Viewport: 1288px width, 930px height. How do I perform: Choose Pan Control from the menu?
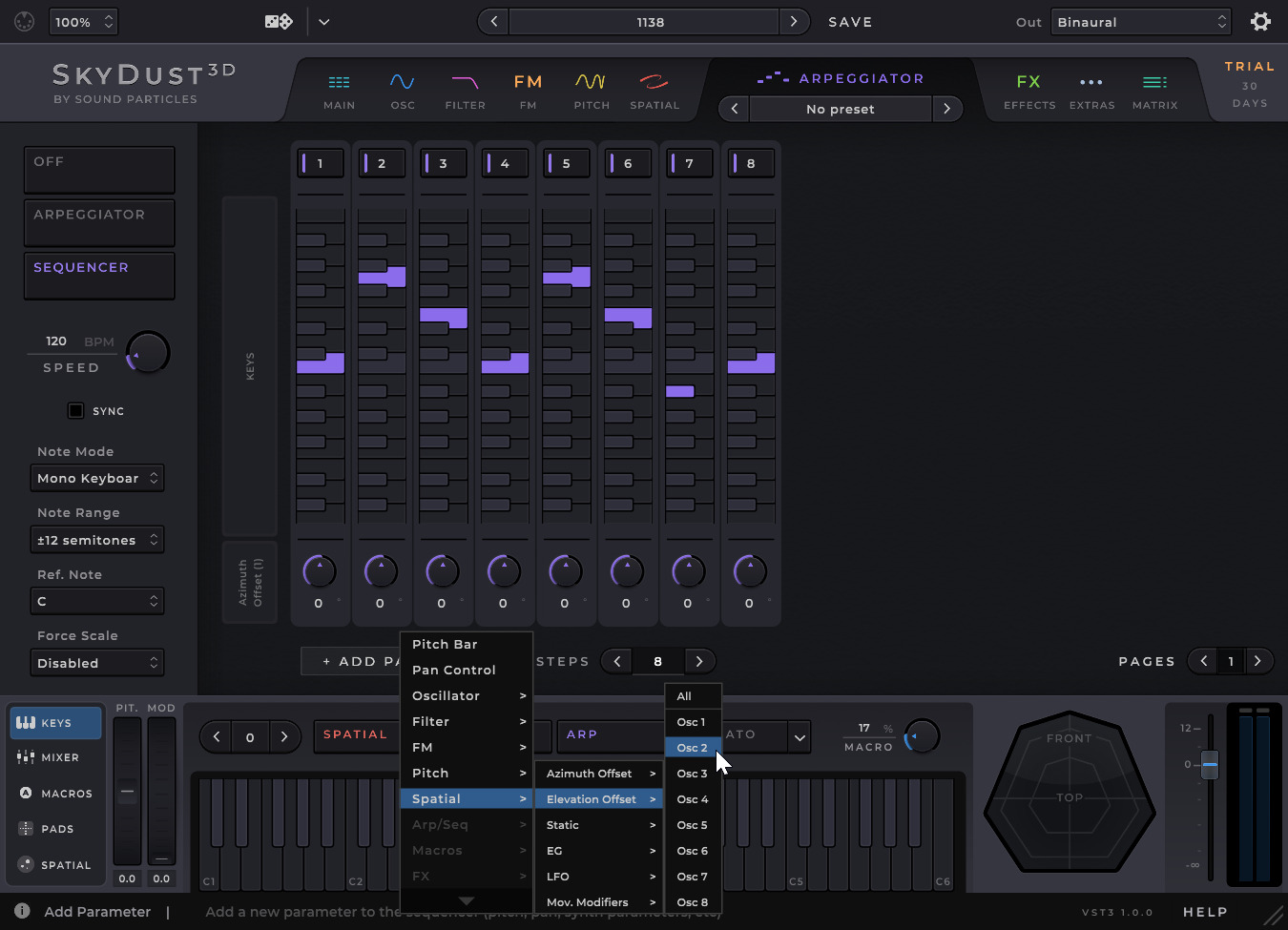click(x=467, y=670)
